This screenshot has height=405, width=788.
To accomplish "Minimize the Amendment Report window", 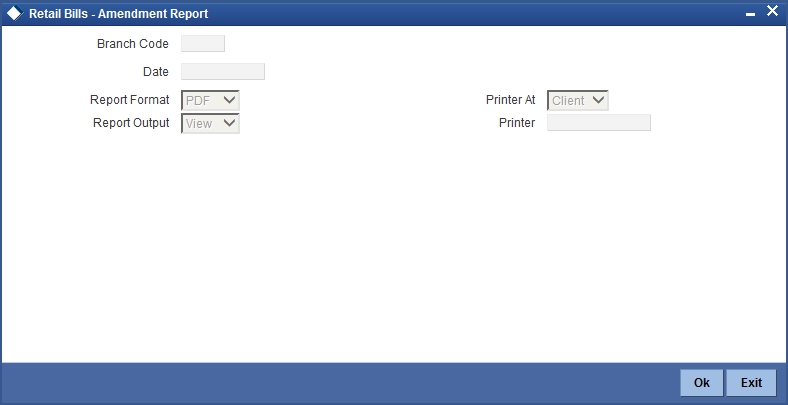I will click(x=750, y=16).
